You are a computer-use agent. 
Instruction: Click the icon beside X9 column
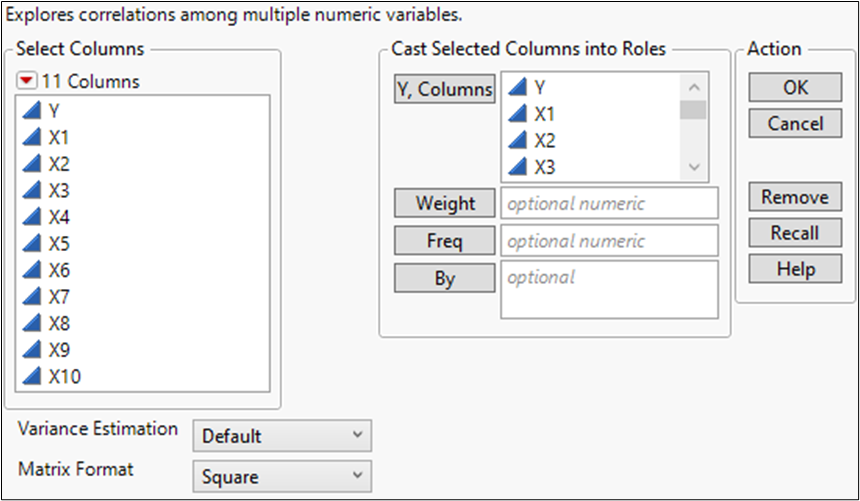32,350
